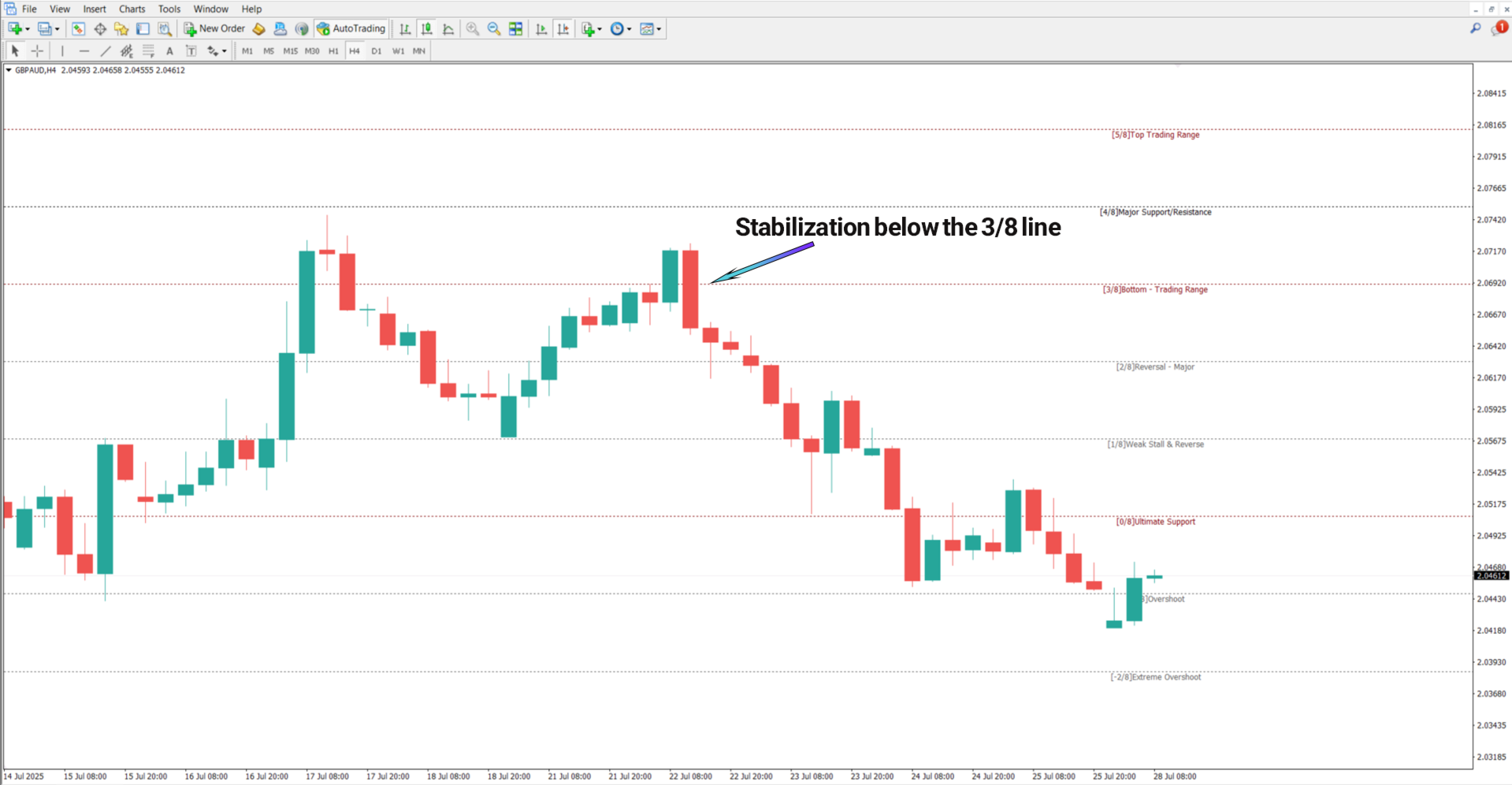Image resolution: width=1512 pixels, height=785 pixels.
Task: Open the Strategy Tester icon
Action: tap(164, 28)
